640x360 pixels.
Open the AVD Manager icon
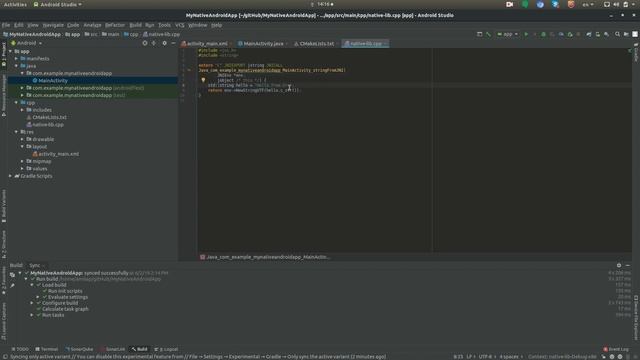598,34
